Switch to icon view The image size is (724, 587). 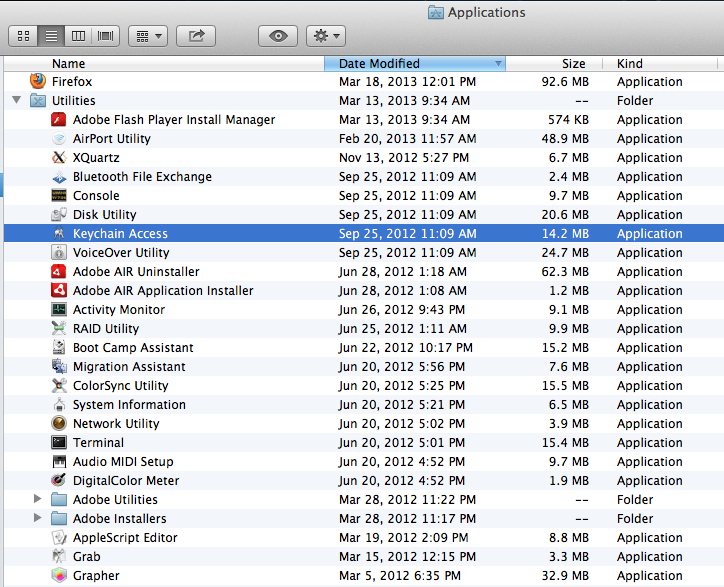[x=23, y=36]
